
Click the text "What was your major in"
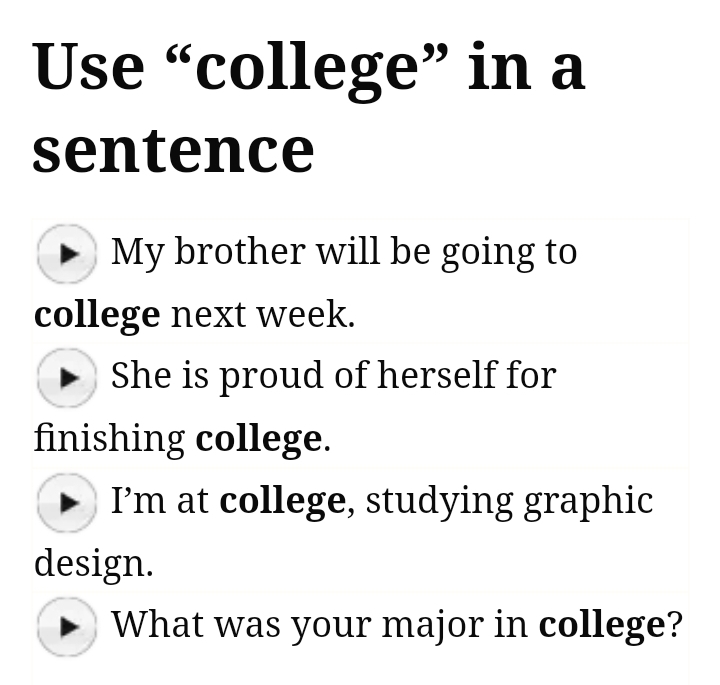319,624
